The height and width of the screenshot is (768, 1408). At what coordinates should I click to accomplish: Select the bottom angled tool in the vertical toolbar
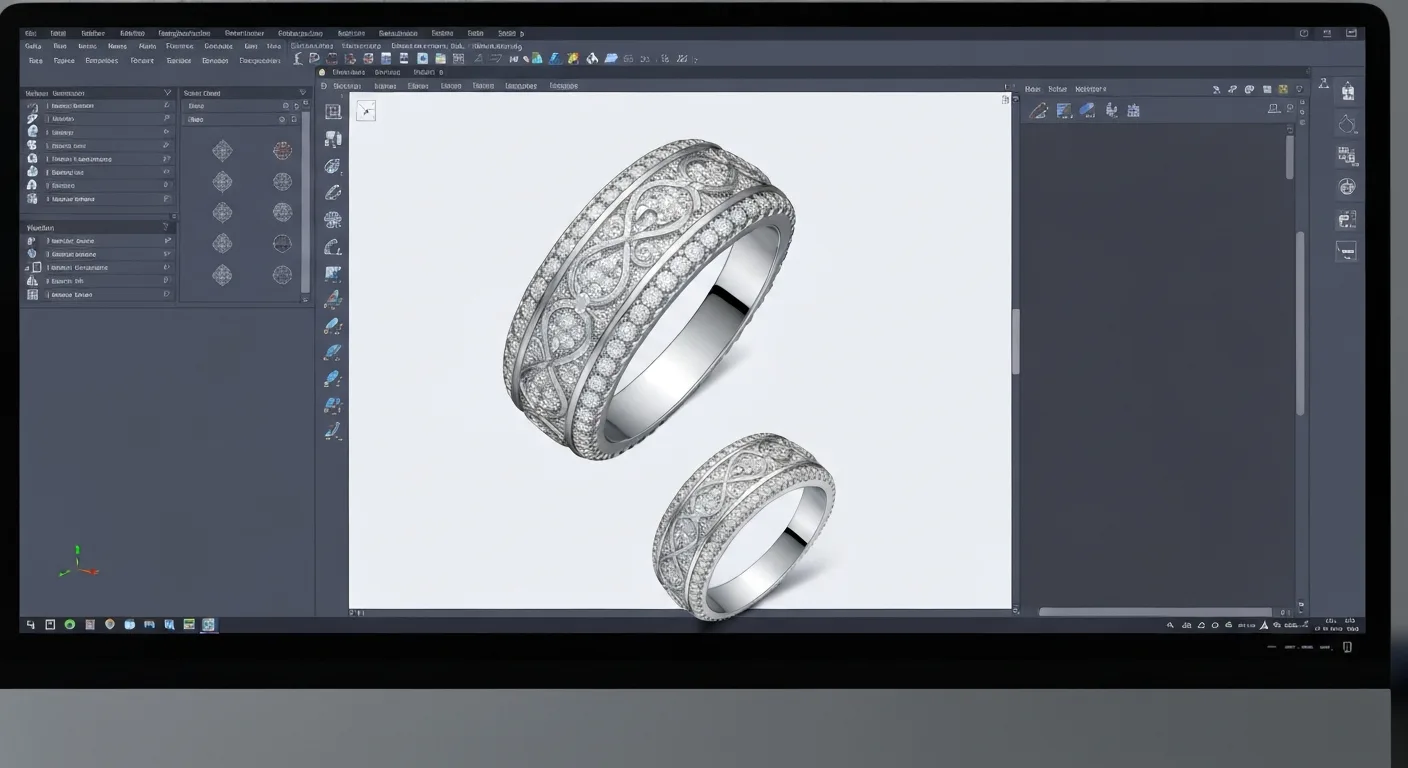[333, 432]
